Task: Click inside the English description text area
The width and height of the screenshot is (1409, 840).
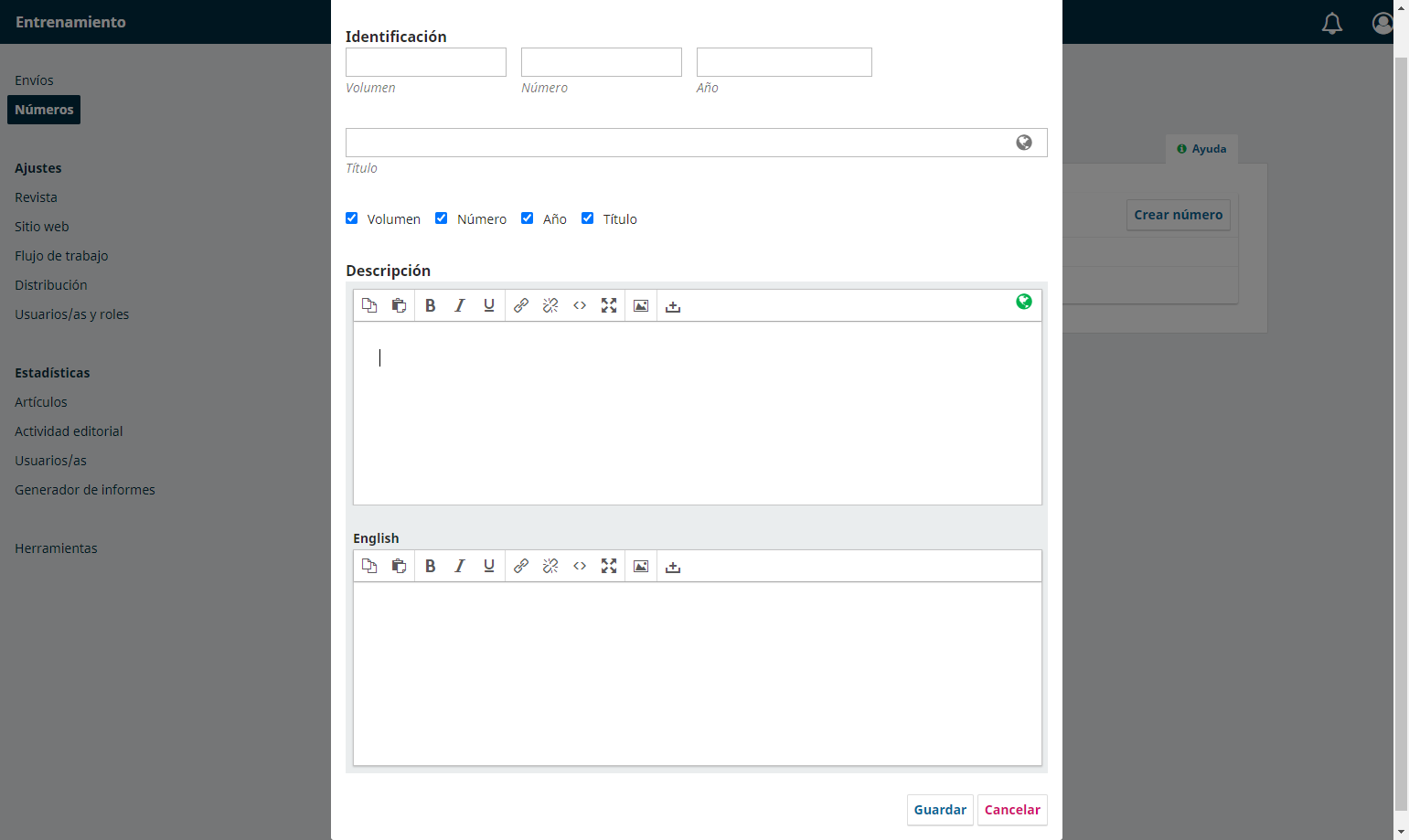Action: point(698,674)
